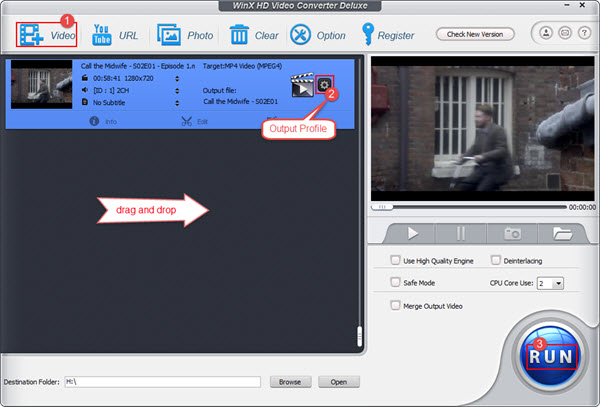
Task: Open the Option settings
Action: [318, 35]
